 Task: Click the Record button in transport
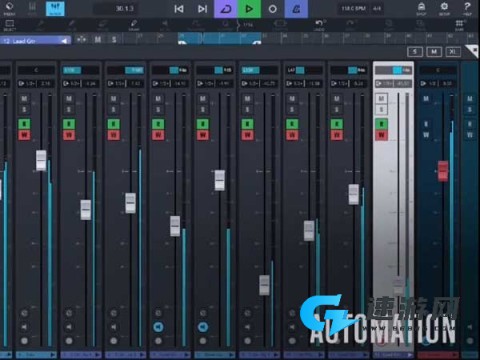272,9
